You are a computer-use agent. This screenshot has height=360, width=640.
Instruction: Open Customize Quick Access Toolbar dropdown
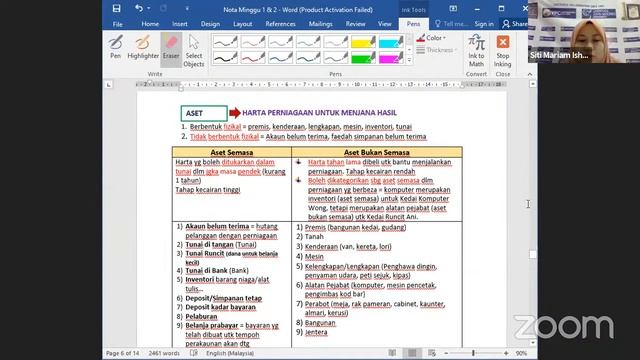(x=187, y=9)
